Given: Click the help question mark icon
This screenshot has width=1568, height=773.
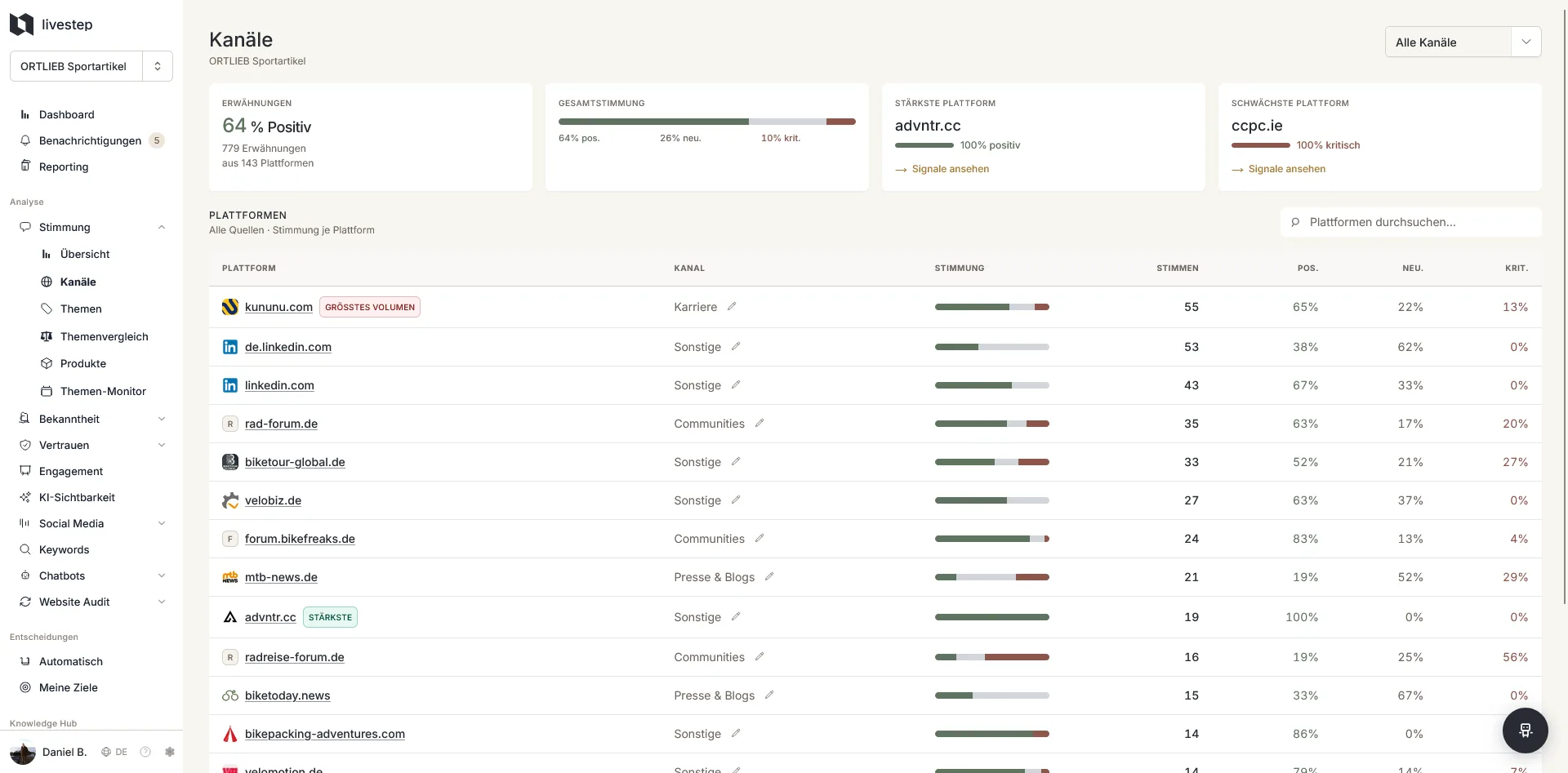Looking at the screenshot, I should pyautogui.click(x=145, y=752).
